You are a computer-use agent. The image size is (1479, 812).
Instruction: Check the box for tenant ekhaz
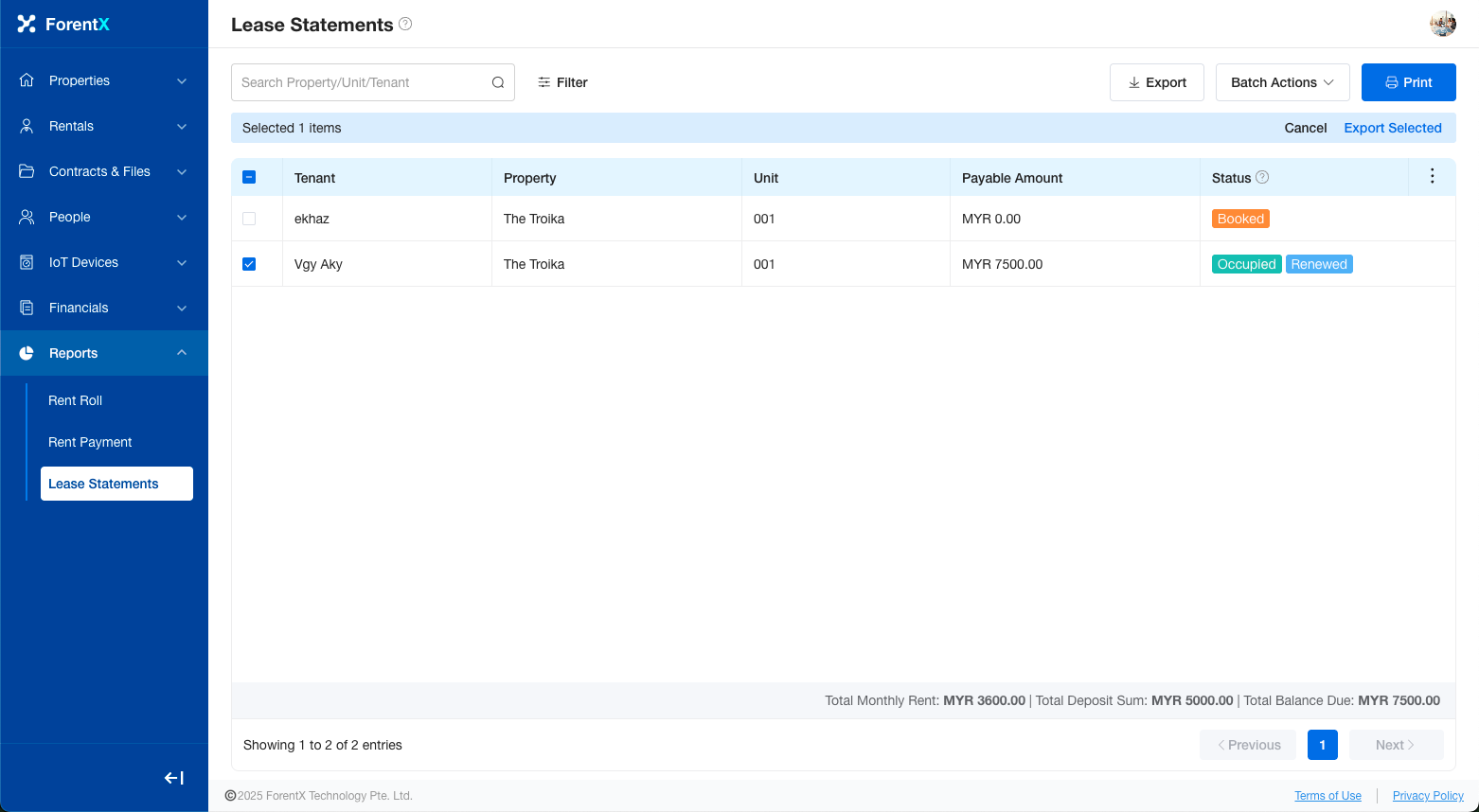249,219
